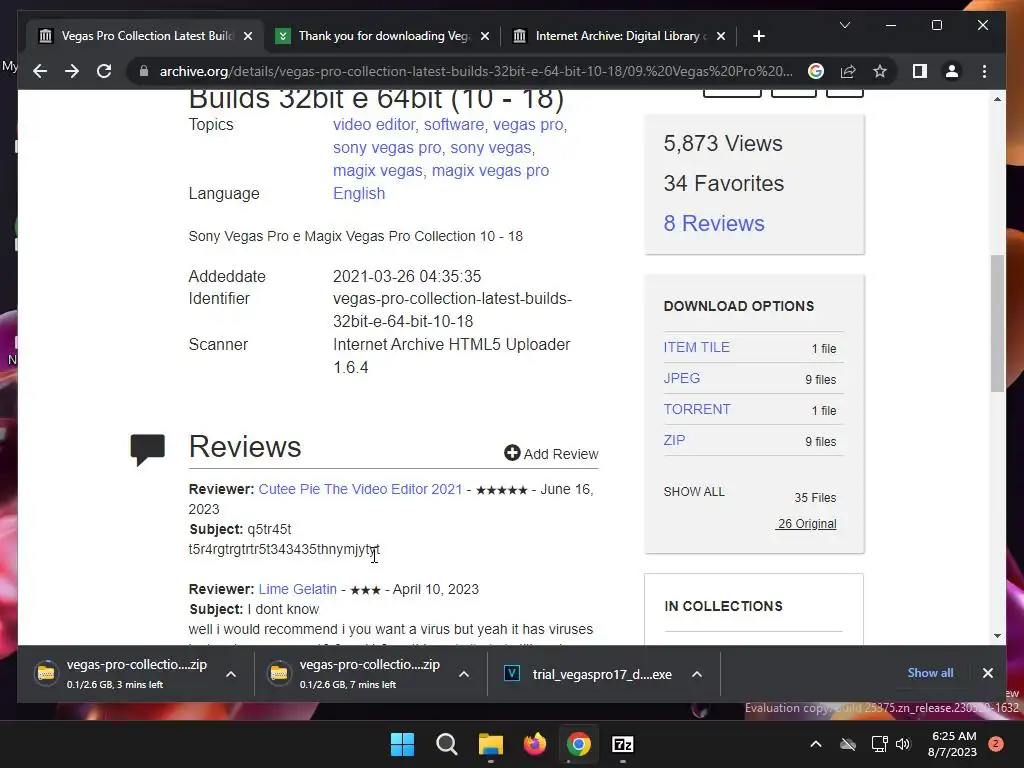Close the Vegas Pro Collection tab
The height and width of the screenshot is (768, 1024).
248,36
